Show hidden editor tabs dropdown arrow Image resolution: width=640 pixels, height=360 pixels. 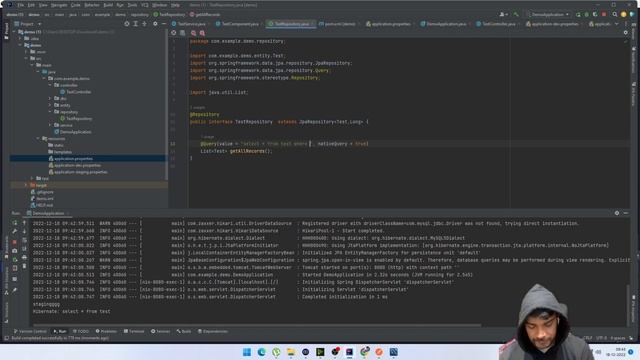(x=616, y=24)
